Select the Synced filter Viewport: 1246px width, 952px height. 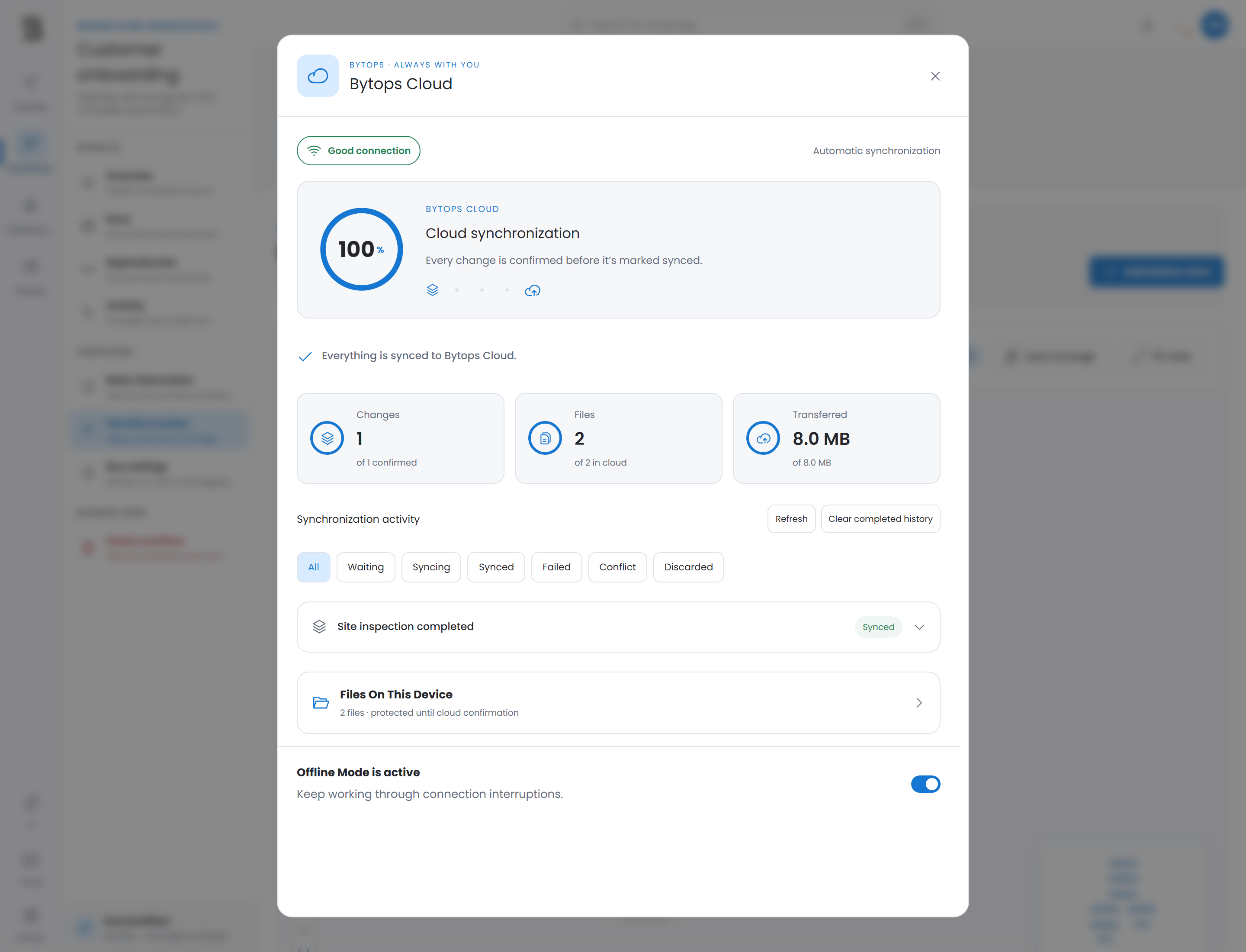pyautogui.click(x=496, y=567)
